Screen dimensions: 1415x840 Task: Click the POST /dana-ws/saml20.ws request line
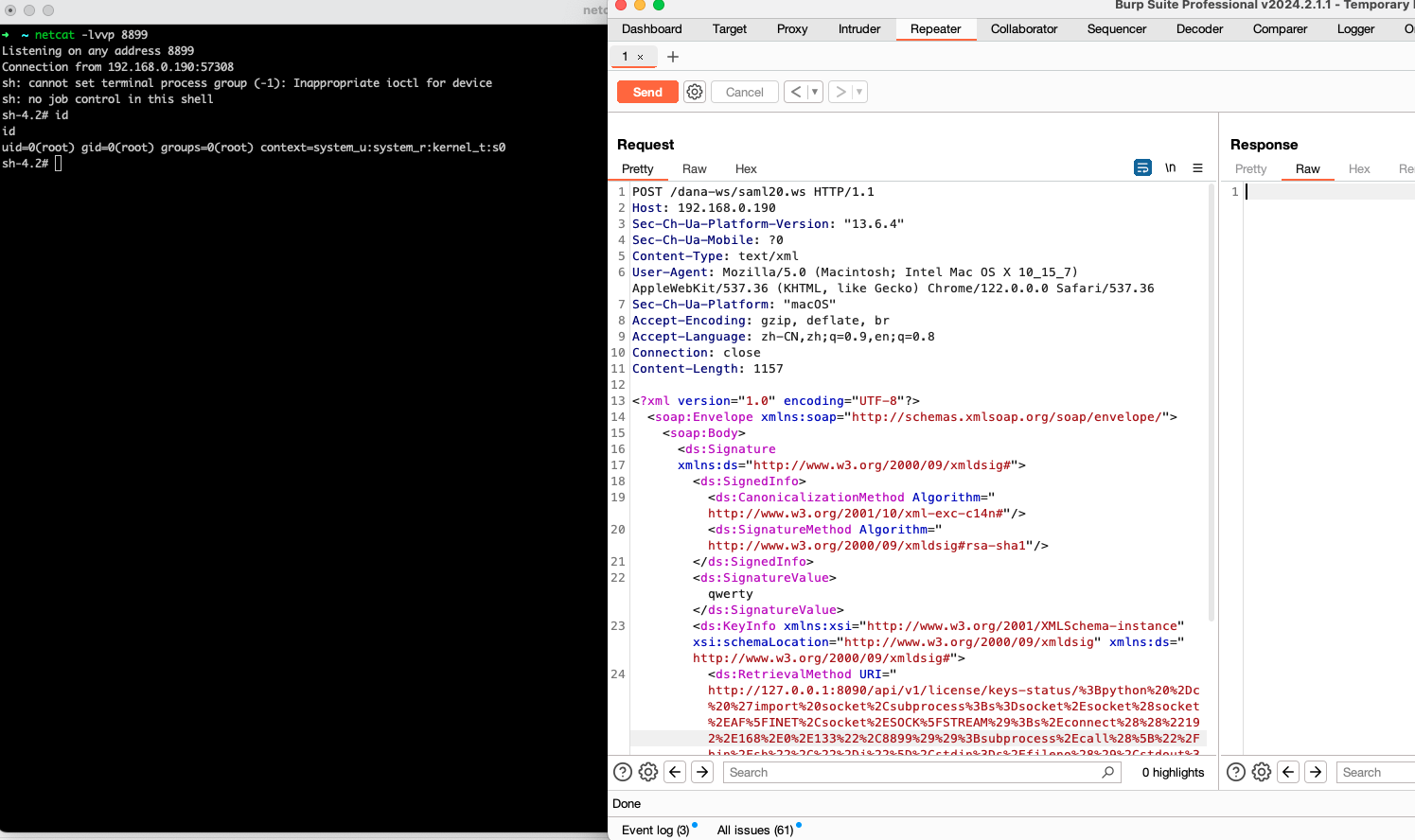(x=753, y=191)
